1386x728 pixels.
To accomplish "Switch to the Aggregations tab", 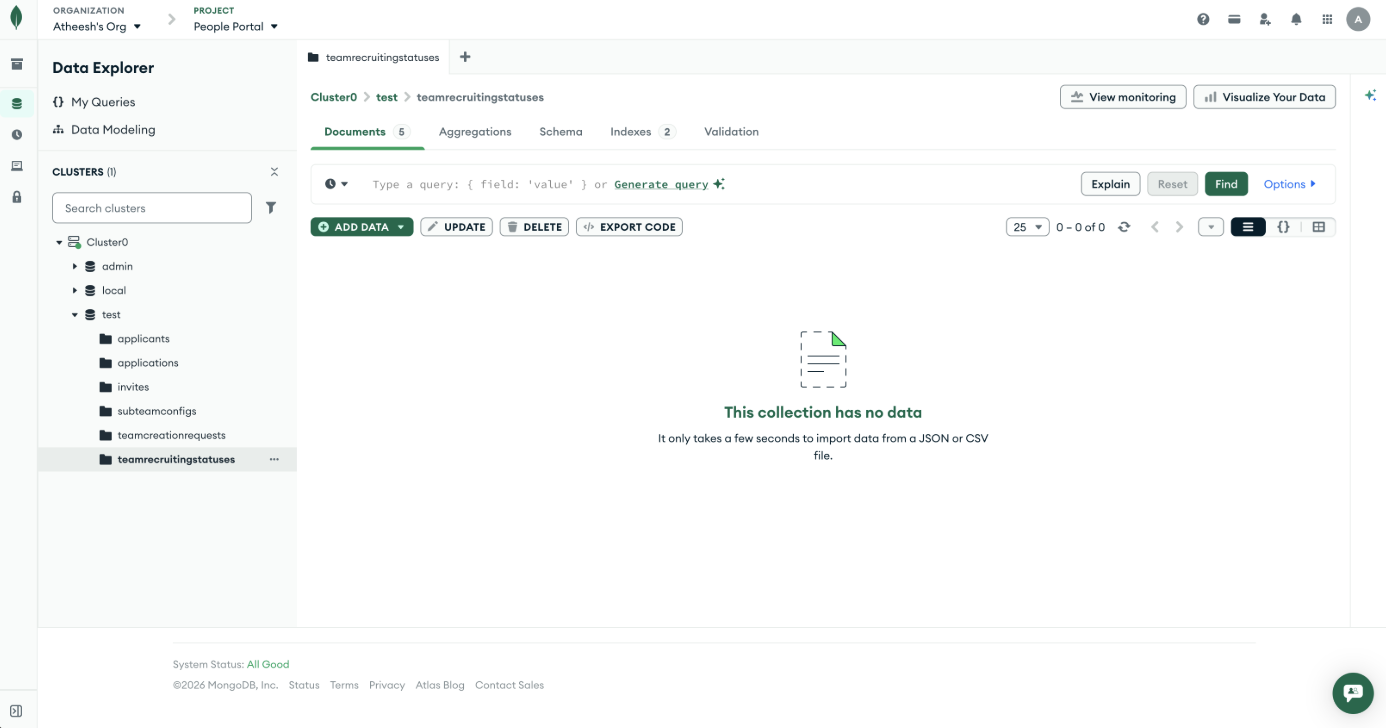I will 475,131.
